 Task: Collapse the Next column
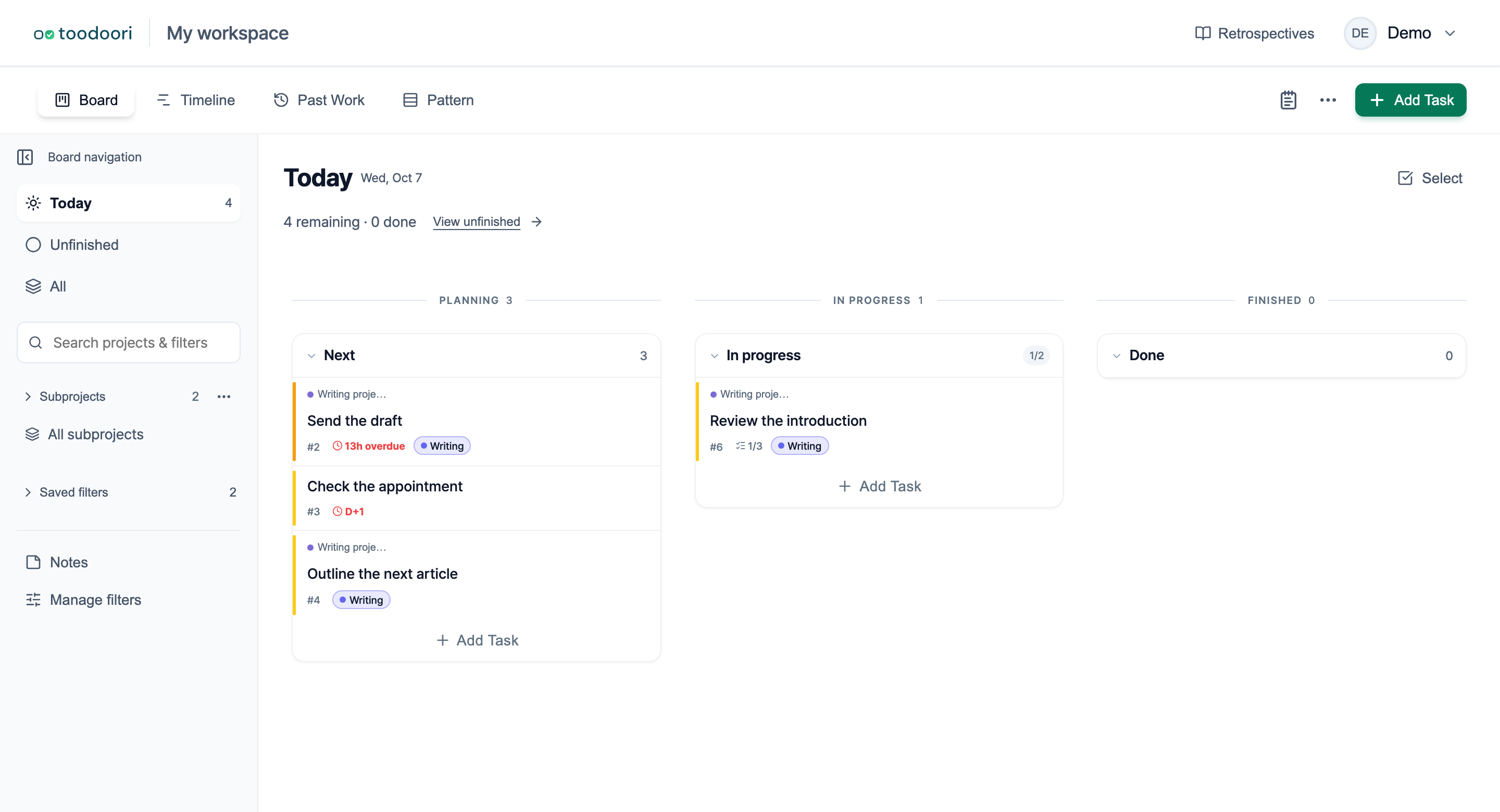(311, 356)
